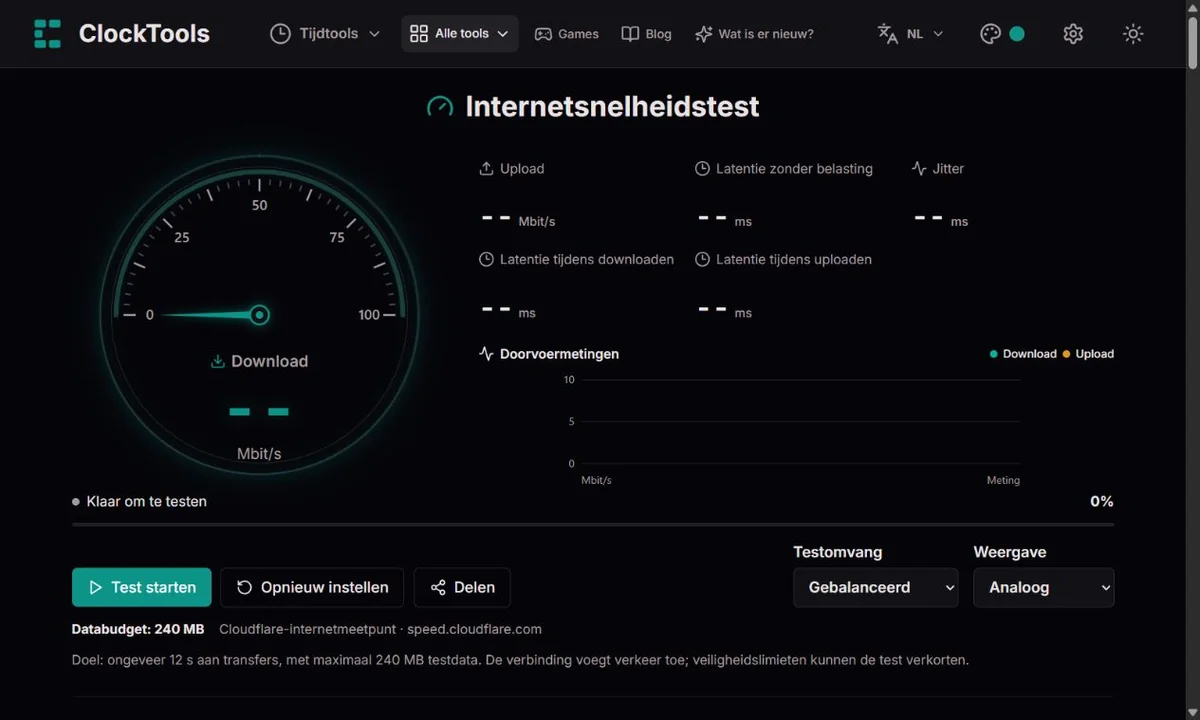Click the Latentie zonder belasting label
The height and width of the screenshot is (720, 1200).
coord(794,169)
